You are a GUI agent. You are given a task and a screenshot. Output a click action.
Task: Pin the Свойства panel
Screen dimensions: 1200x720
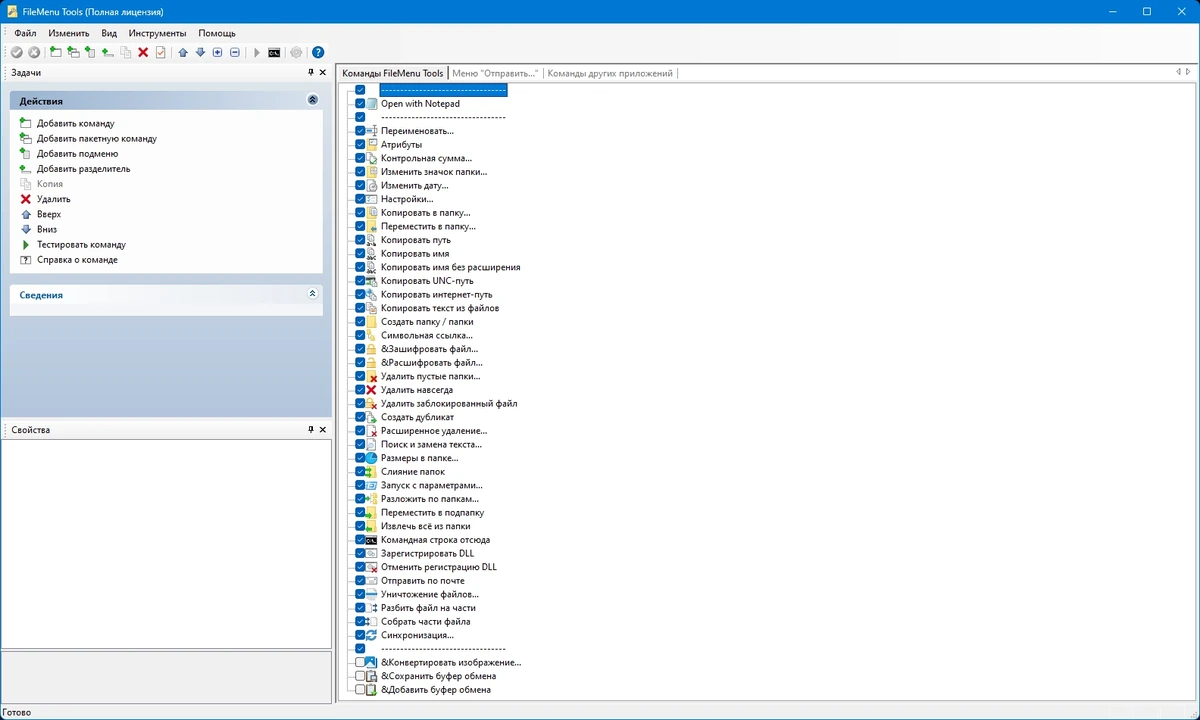point(311,430)
